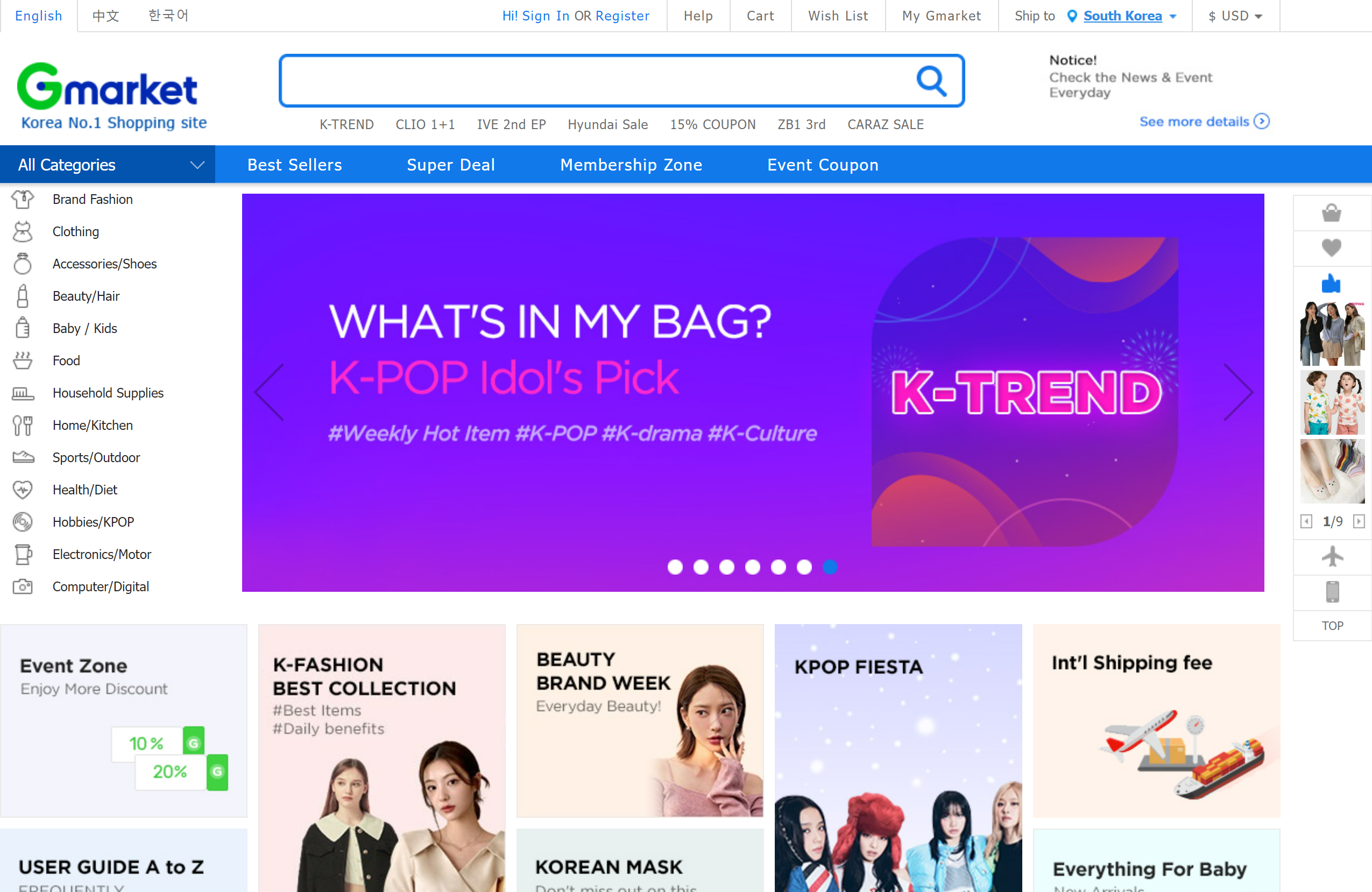Select the first carousel dot indicator
Viewport: 1372px width, 892px height.
pyautogui.click(x=675, y=568)
